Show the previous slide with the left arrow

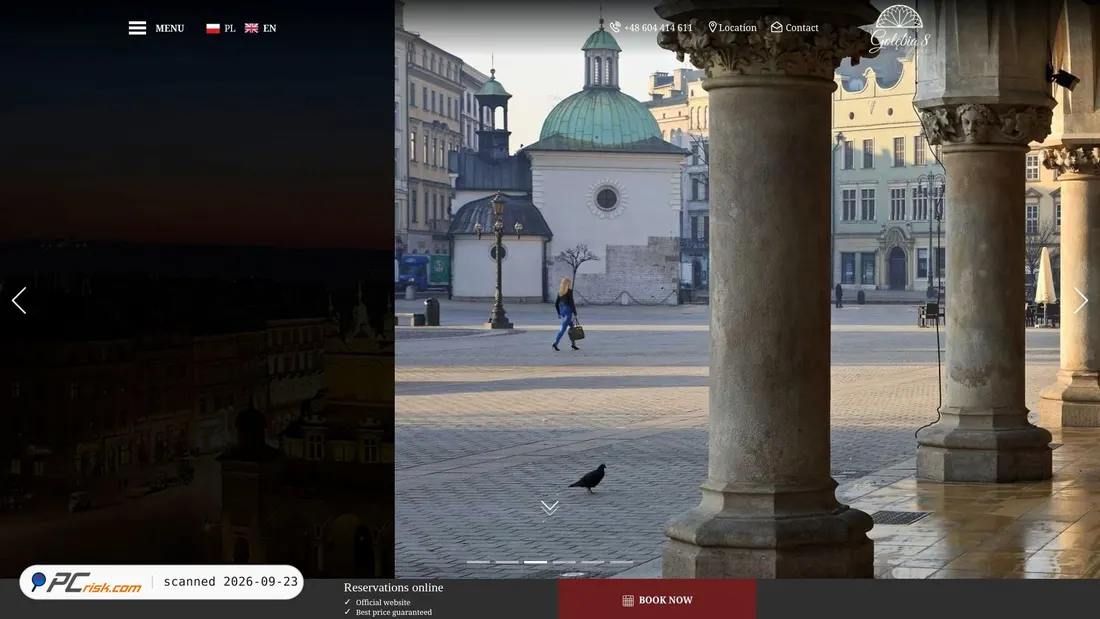point(19,300)
